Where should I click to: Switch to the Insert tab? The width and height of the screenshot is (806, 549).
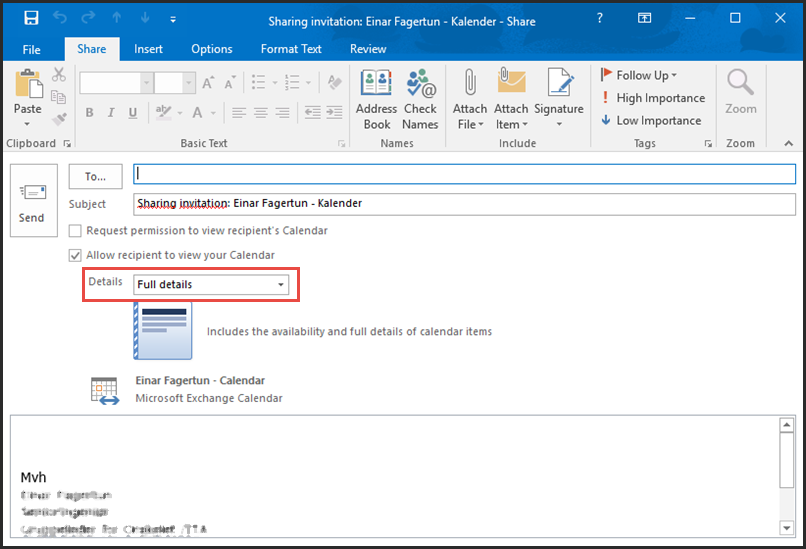[x=148, y=49]
